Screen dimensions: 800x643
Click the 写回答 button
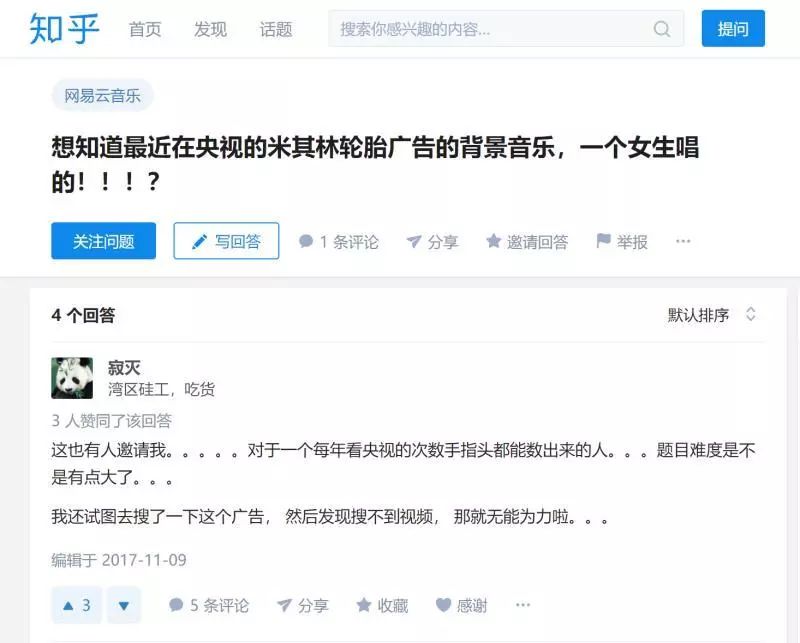point(226,241)
